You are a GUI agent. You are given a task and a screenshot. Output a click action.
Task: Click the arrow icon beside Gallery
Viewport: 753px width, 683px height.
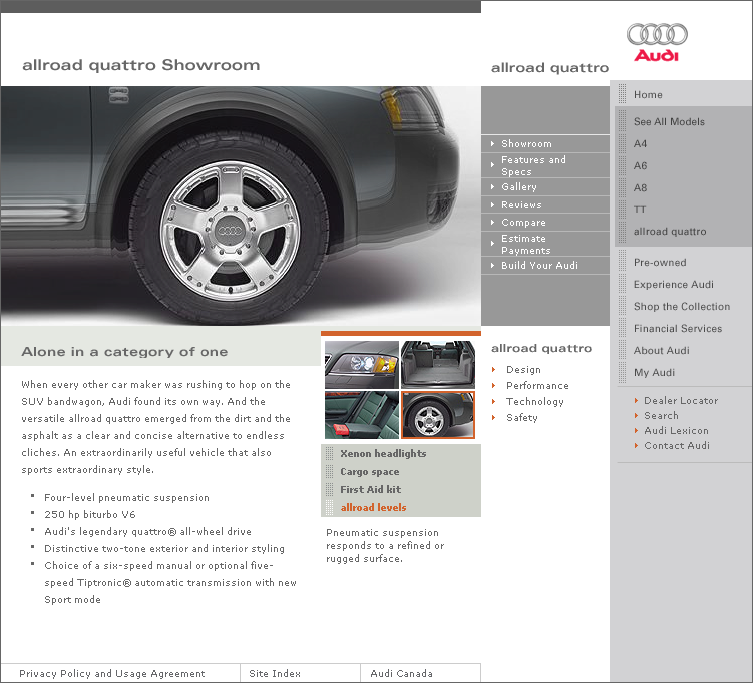[x=492, y=186]
